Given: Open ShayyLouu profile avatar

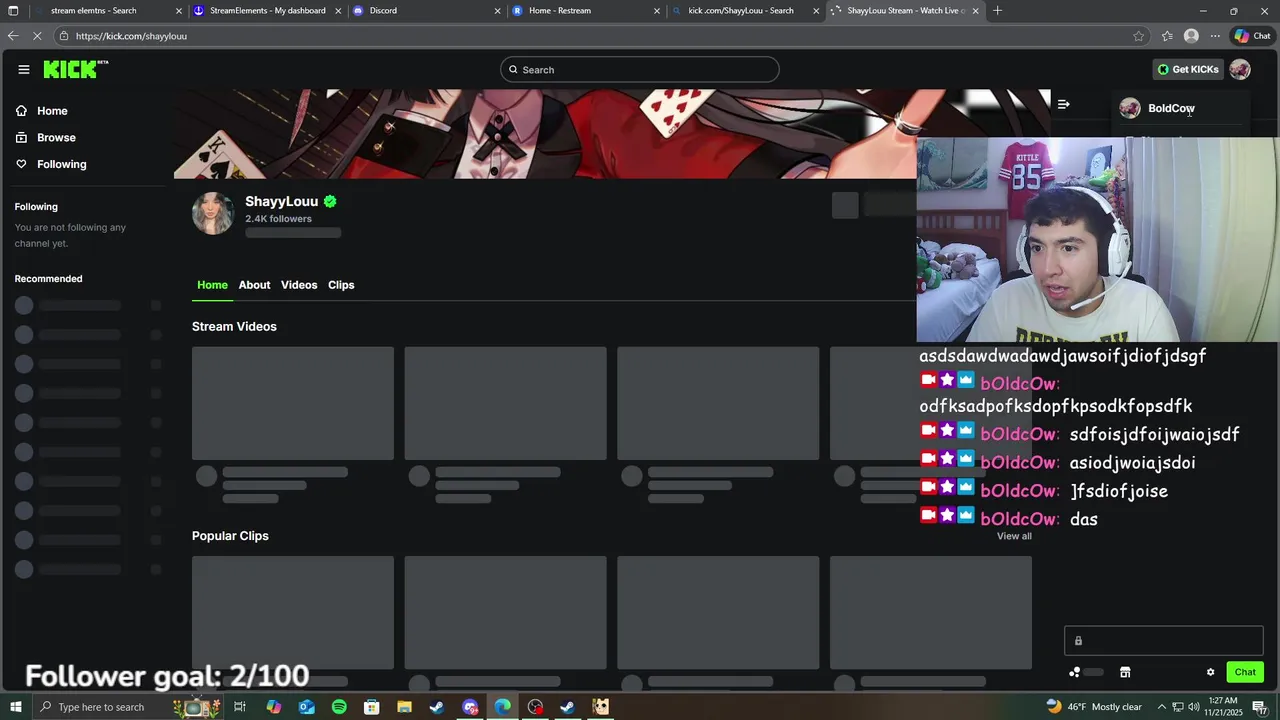Looking at the screenshot, I should (213, 213).
